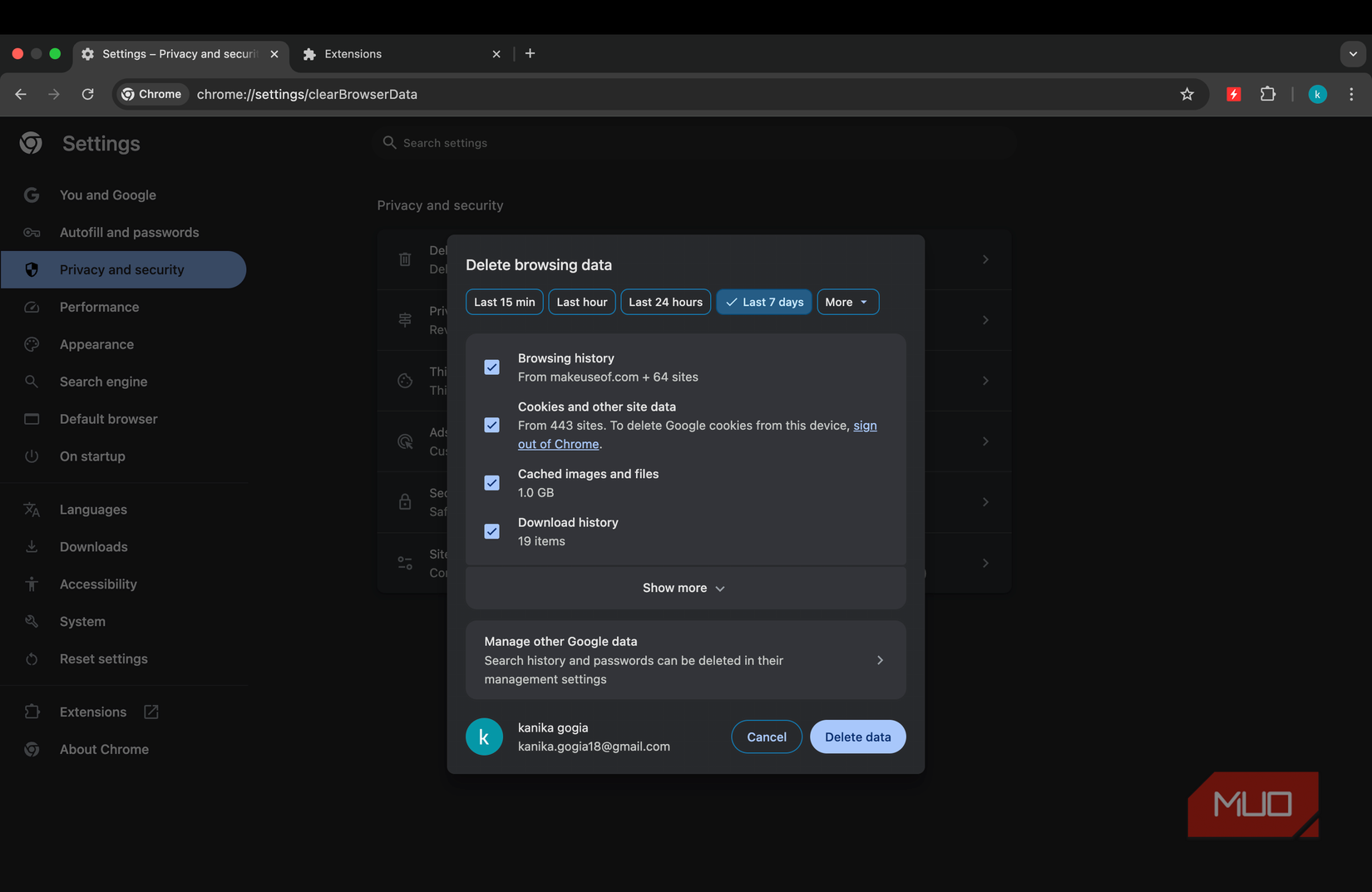Uncheck Browsing history checkbox
1372x892 pixels.
point(492,367)
